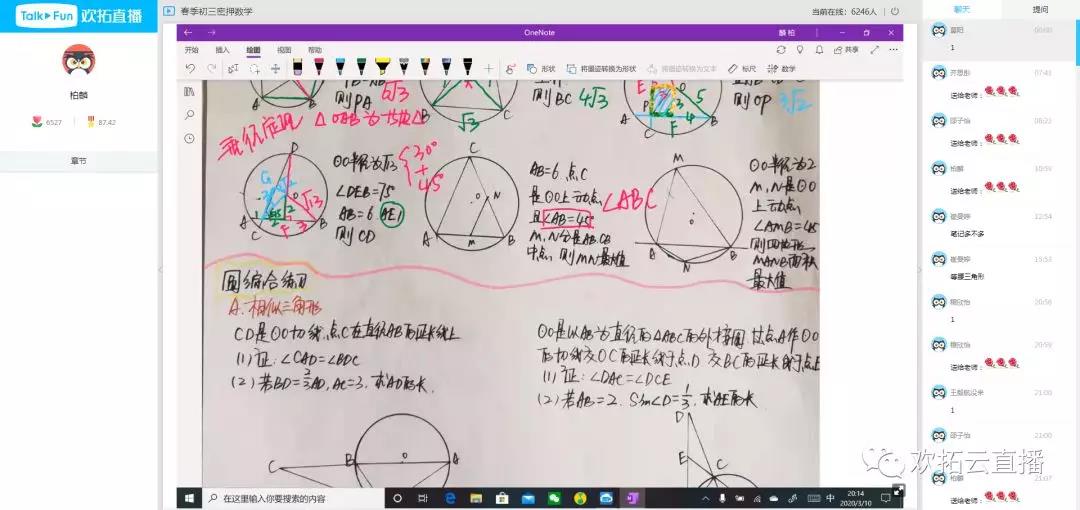1080x510 pixels.
Task: Select the lasso selection tool
Action: click(x=254, y=68)
